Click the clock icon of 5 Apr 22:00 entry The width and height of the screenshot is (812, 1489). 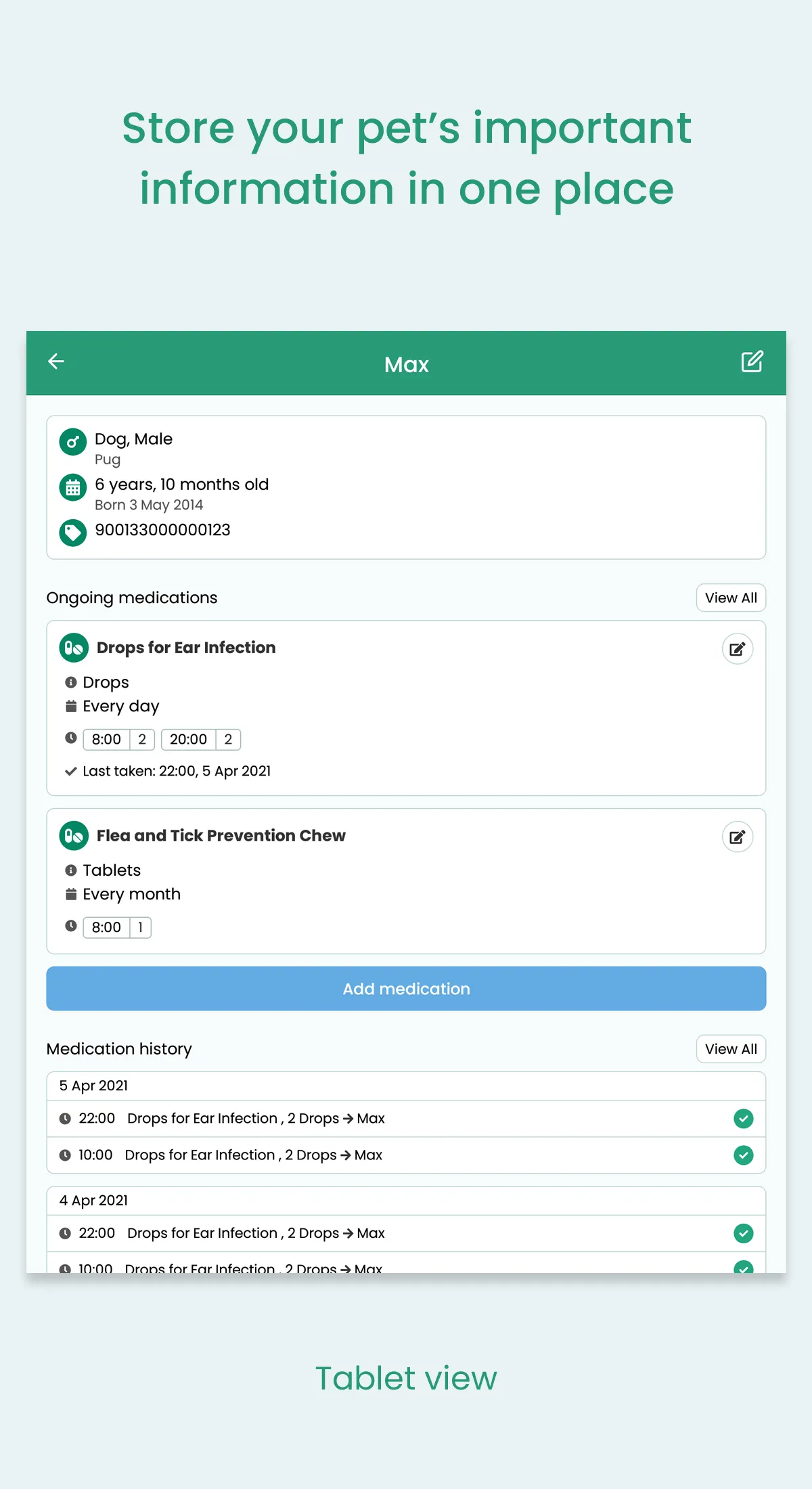point(65,1119)
